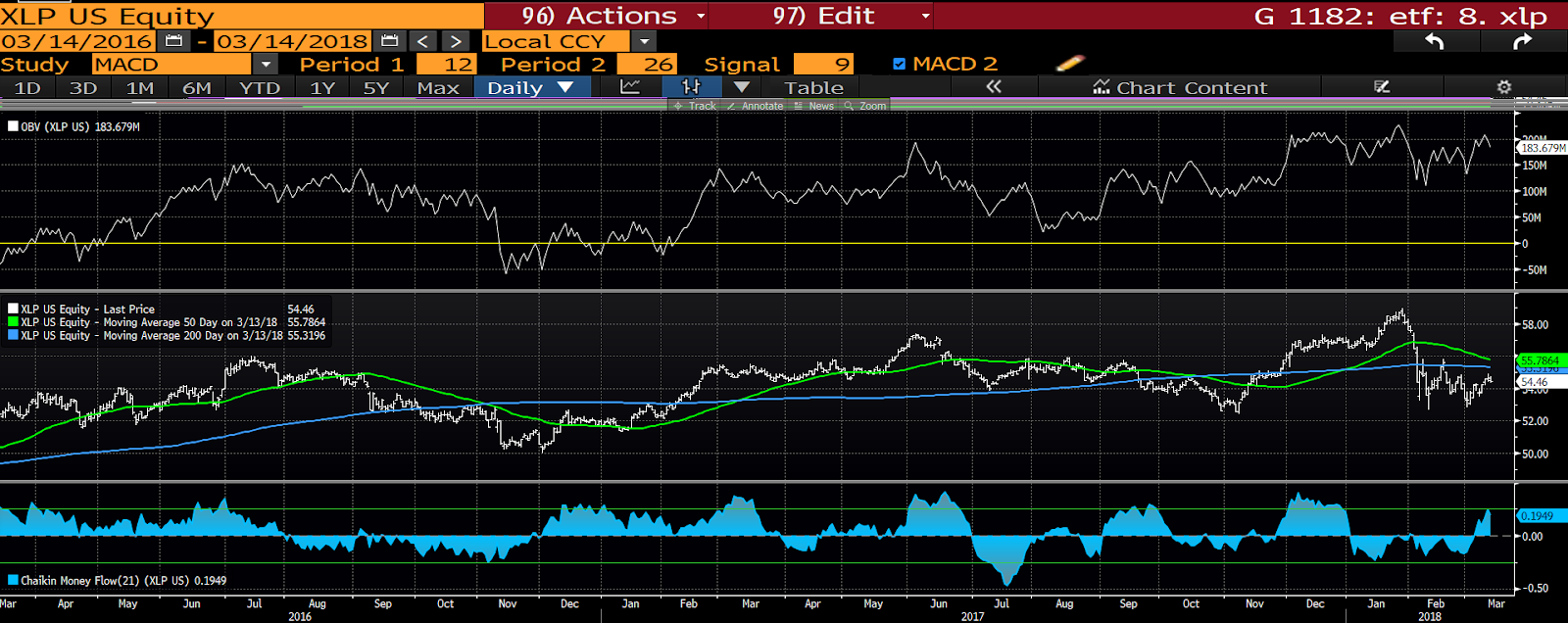The width and height of the screenshot is (1568, 623).
Task: Click the undo arrow
Action: click(1435, 41)
